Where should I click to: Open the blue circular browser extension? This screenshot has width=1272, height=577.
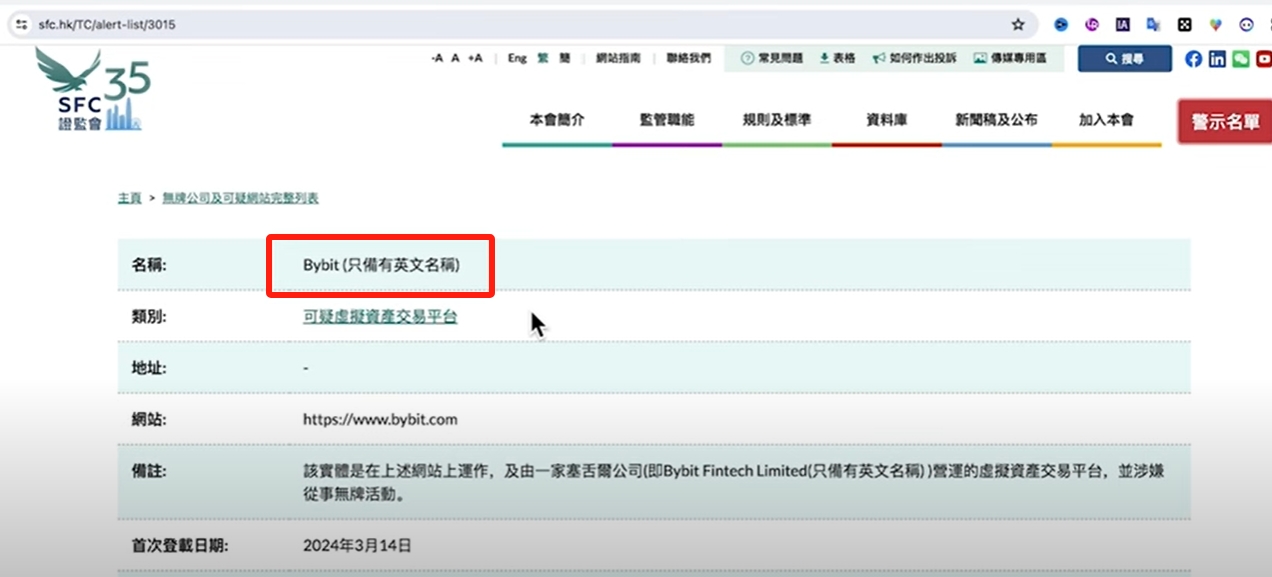pyautogui.click(x=1061, y=25)
